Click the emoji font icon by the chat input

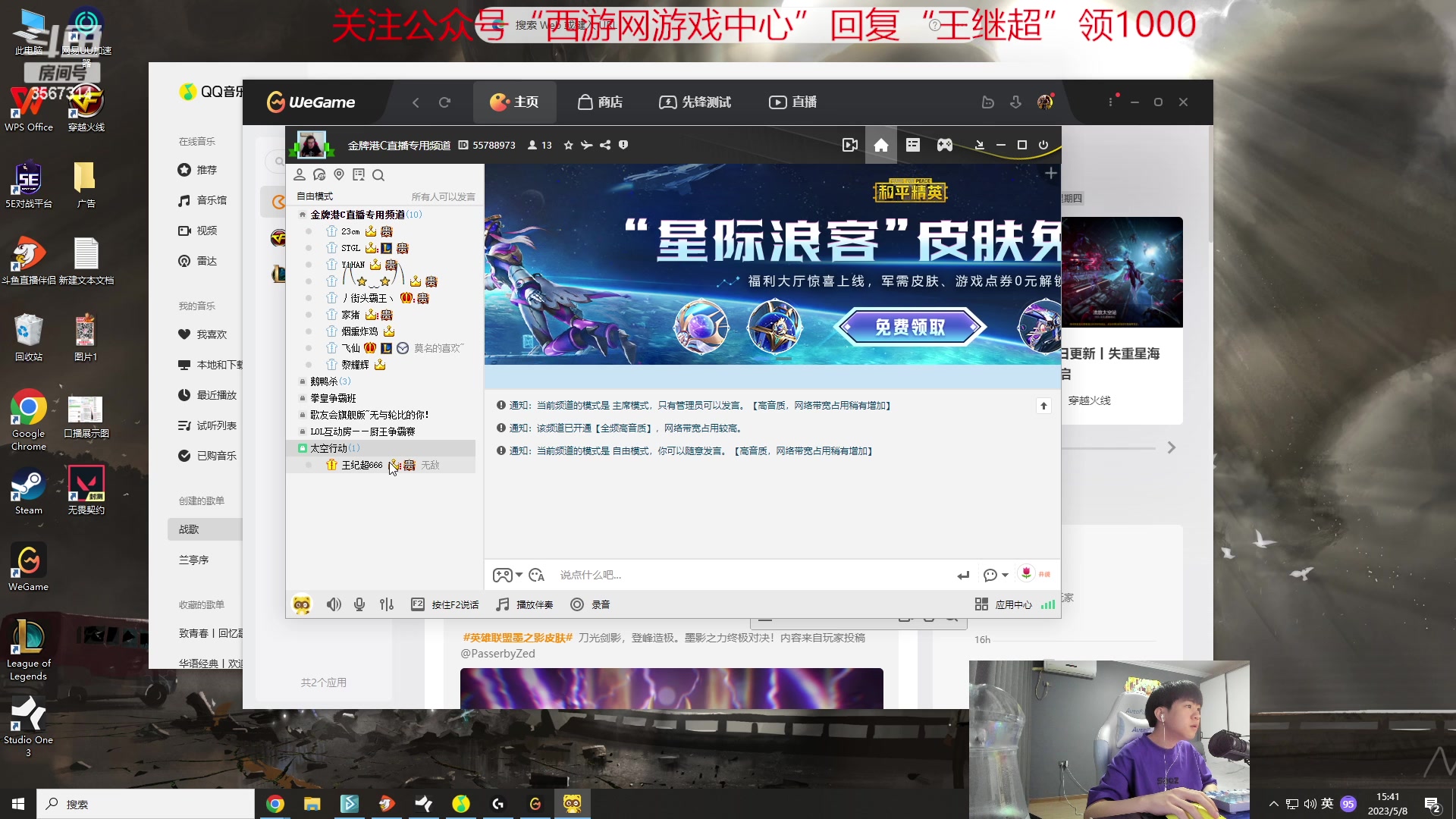tap(537, 575)
